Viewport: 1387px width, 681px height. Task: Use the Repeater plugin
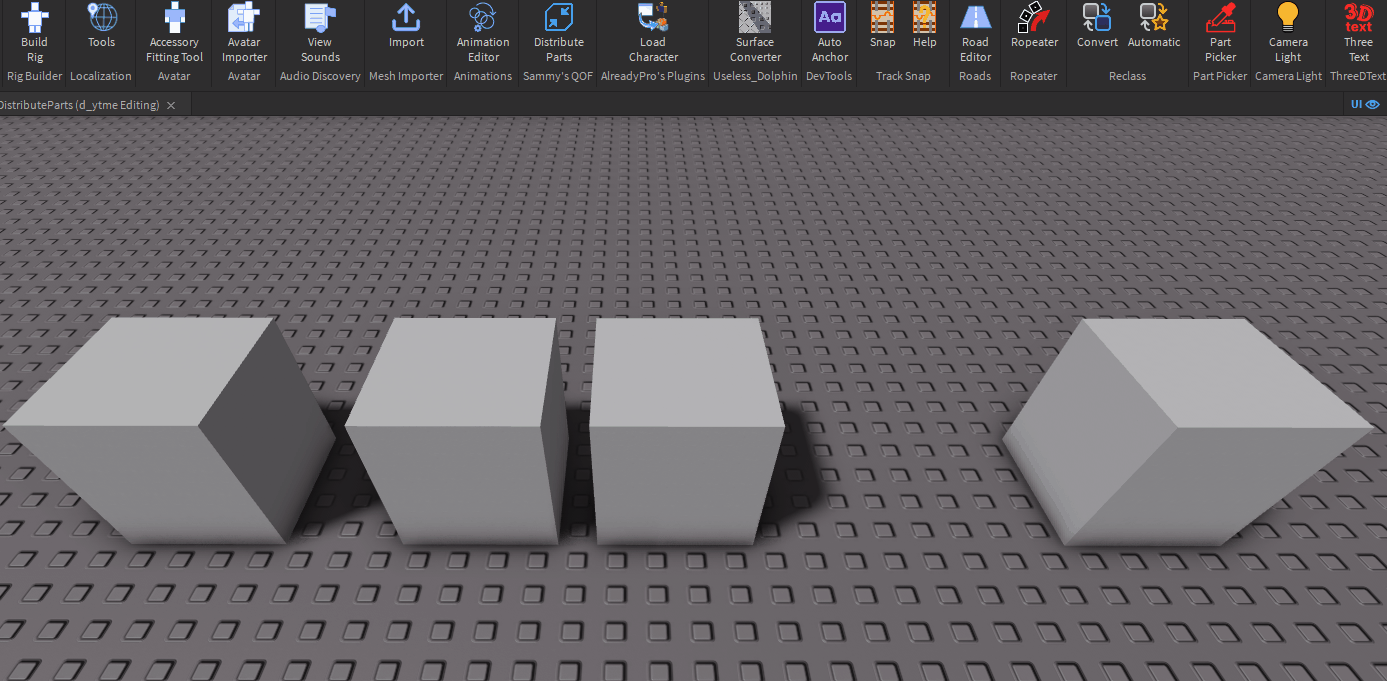1034,30
